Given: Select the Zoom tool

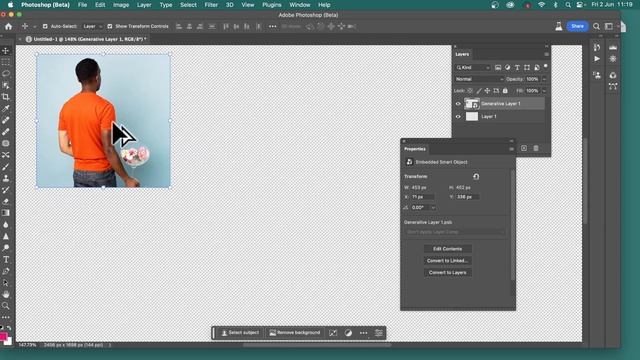Looking at the screenshot, I should (x=6, y=306).
